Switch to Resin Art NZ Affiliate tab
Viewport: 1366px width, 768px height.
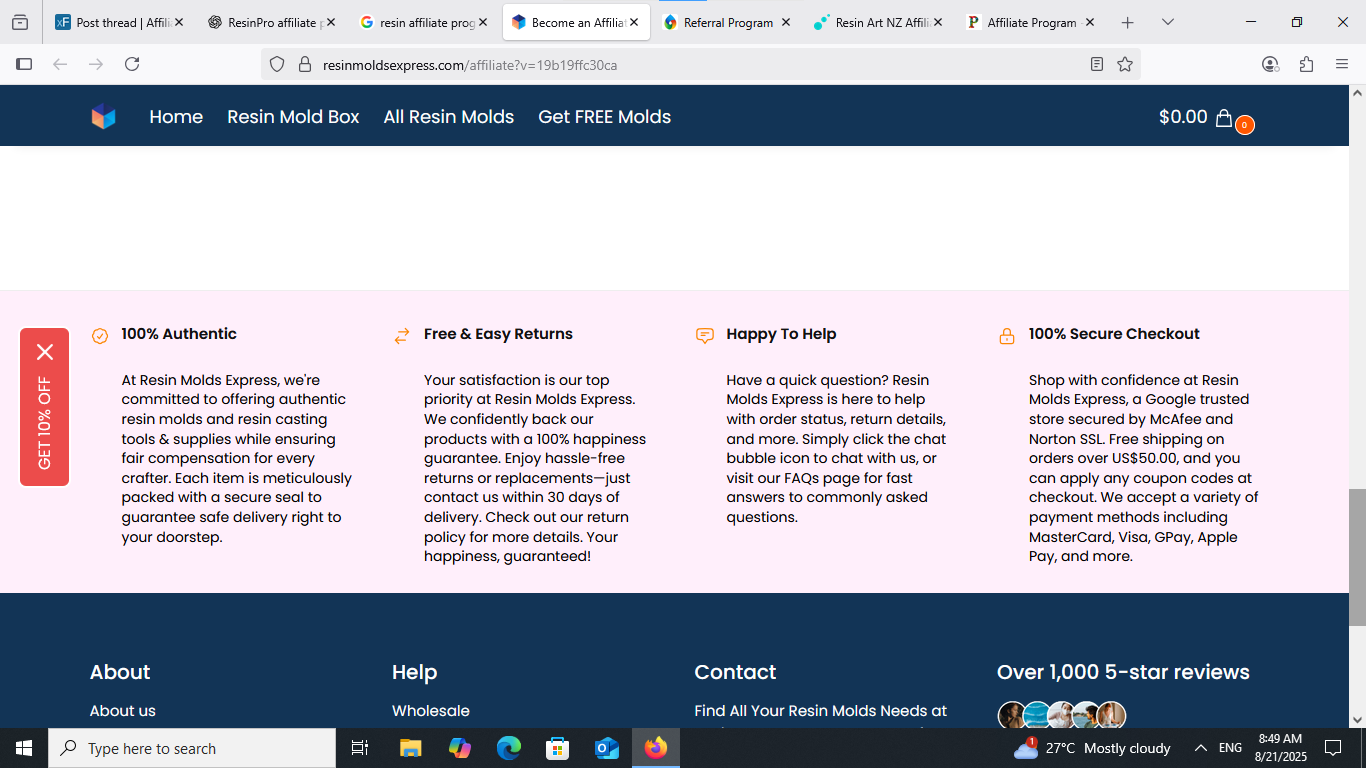[879, 22]
